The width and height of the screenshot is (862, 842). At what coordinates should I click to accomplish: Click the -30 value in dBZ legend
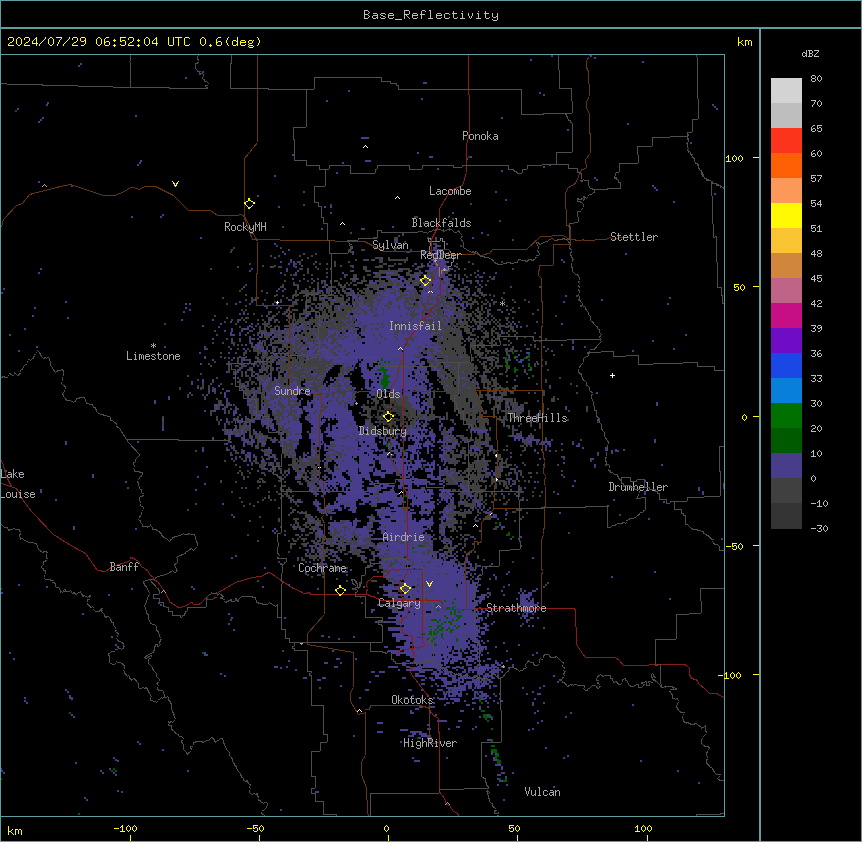click(x=819, y=529)
